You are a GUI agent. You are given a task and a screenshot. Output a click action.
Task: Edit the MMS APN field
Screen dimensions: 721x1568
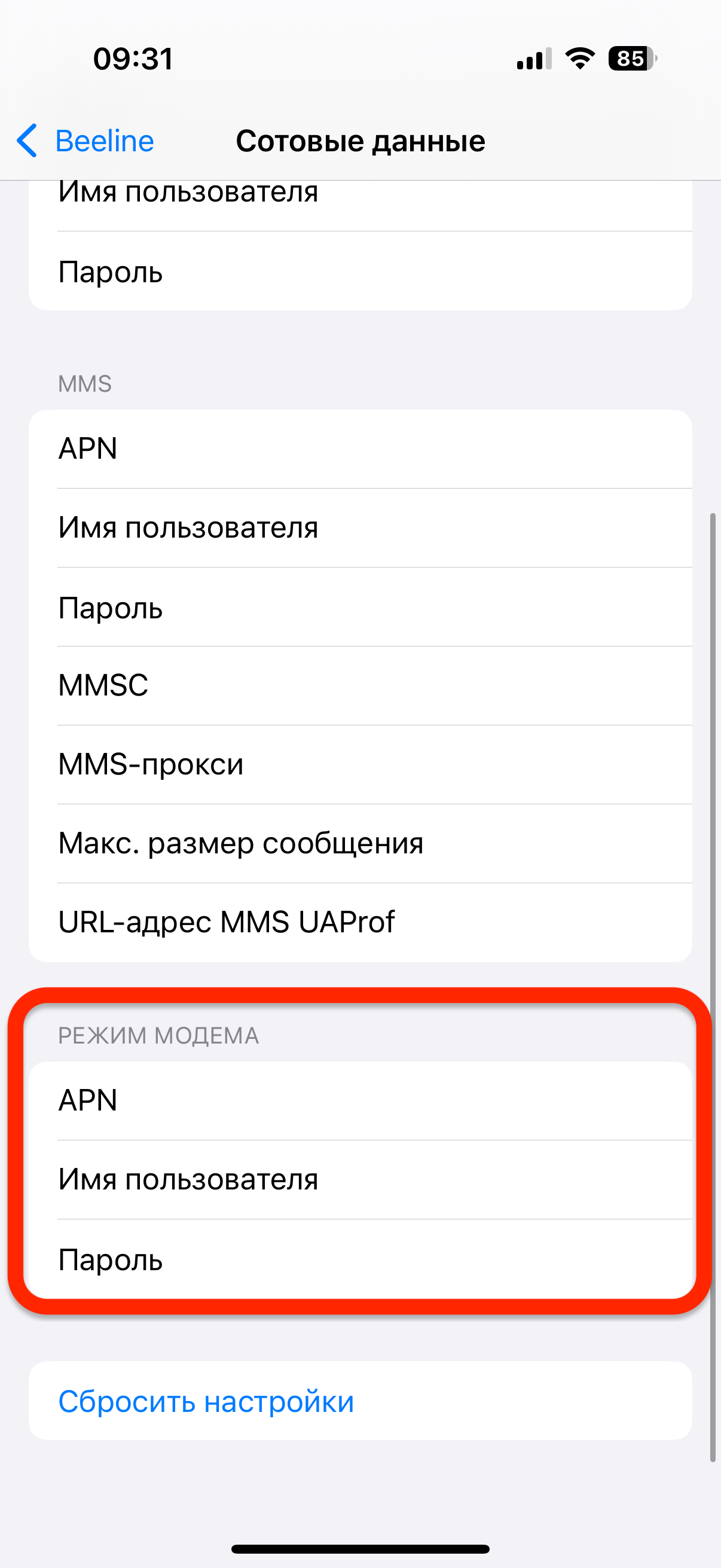[360, 449]
